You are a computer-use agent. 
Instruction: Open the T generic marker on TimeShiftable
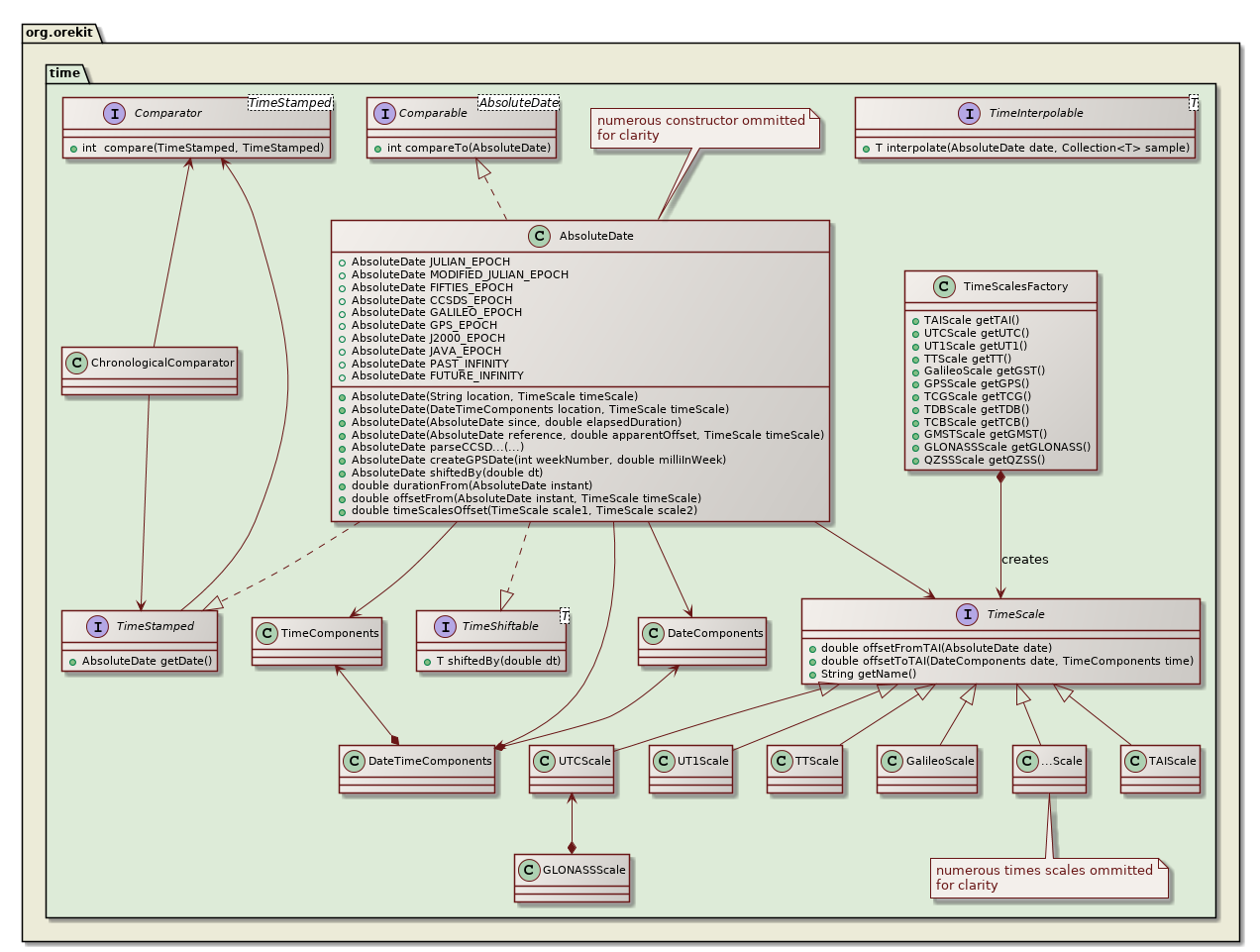(563, 616)
